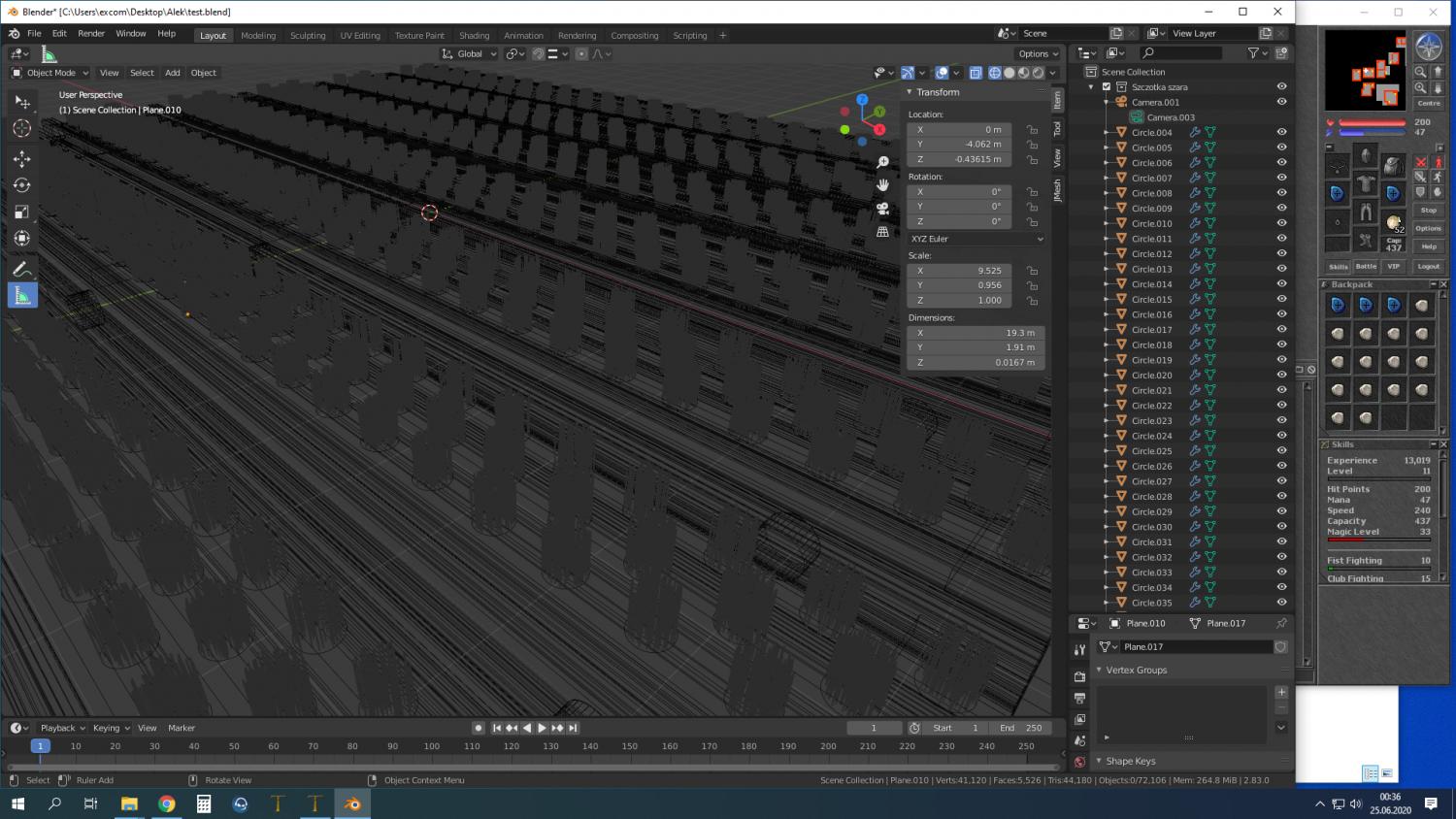Select the Rotate tool
Viewport: 1456px width, 819px height.
click(21, 185)
